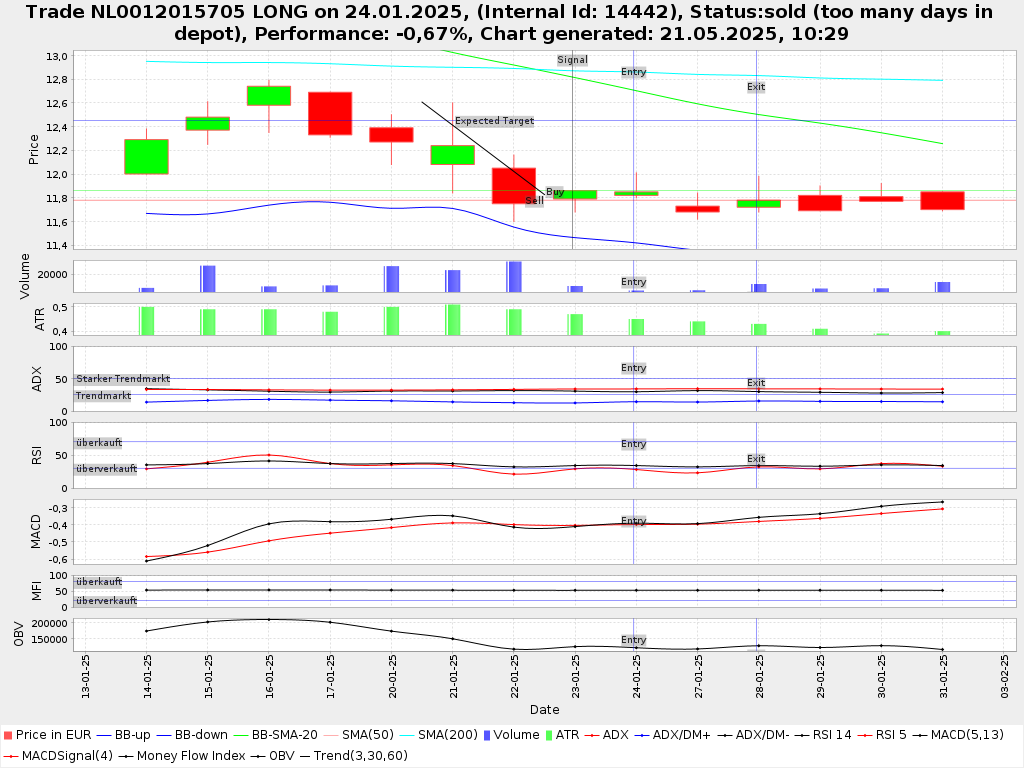Click the Starker Trendmarkt label in ADX panel
The height and width of the screenshot is (768, 1024).
122,379
